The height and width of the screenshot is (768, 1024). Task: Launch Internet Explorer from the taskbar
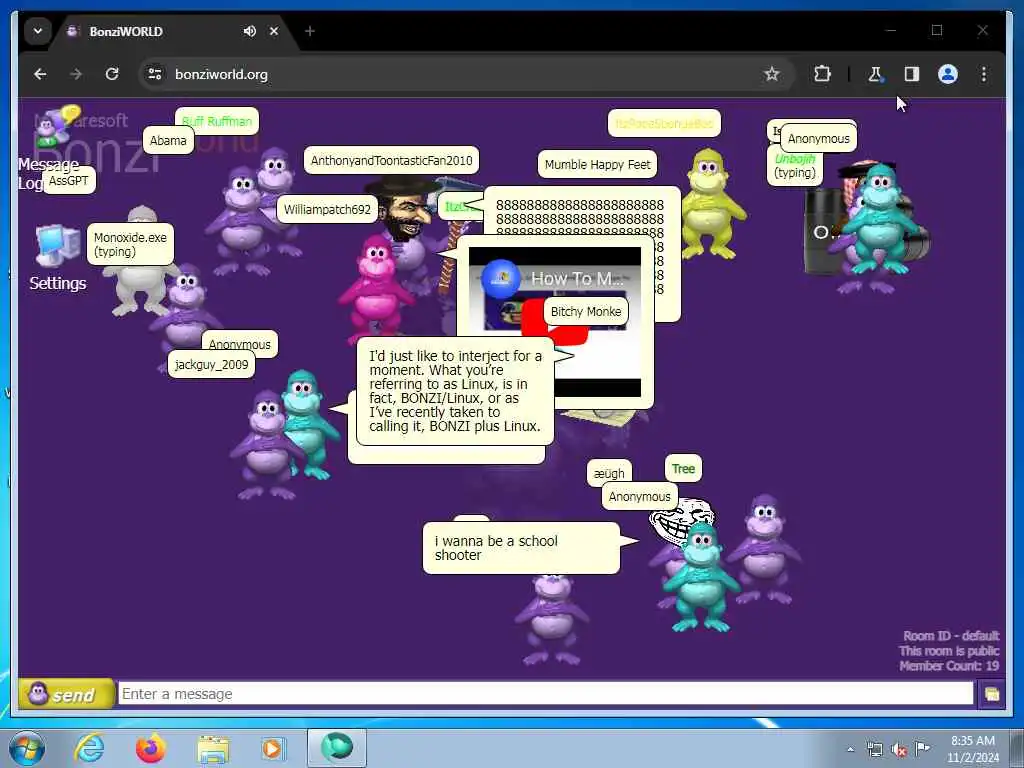coord(89,748)
